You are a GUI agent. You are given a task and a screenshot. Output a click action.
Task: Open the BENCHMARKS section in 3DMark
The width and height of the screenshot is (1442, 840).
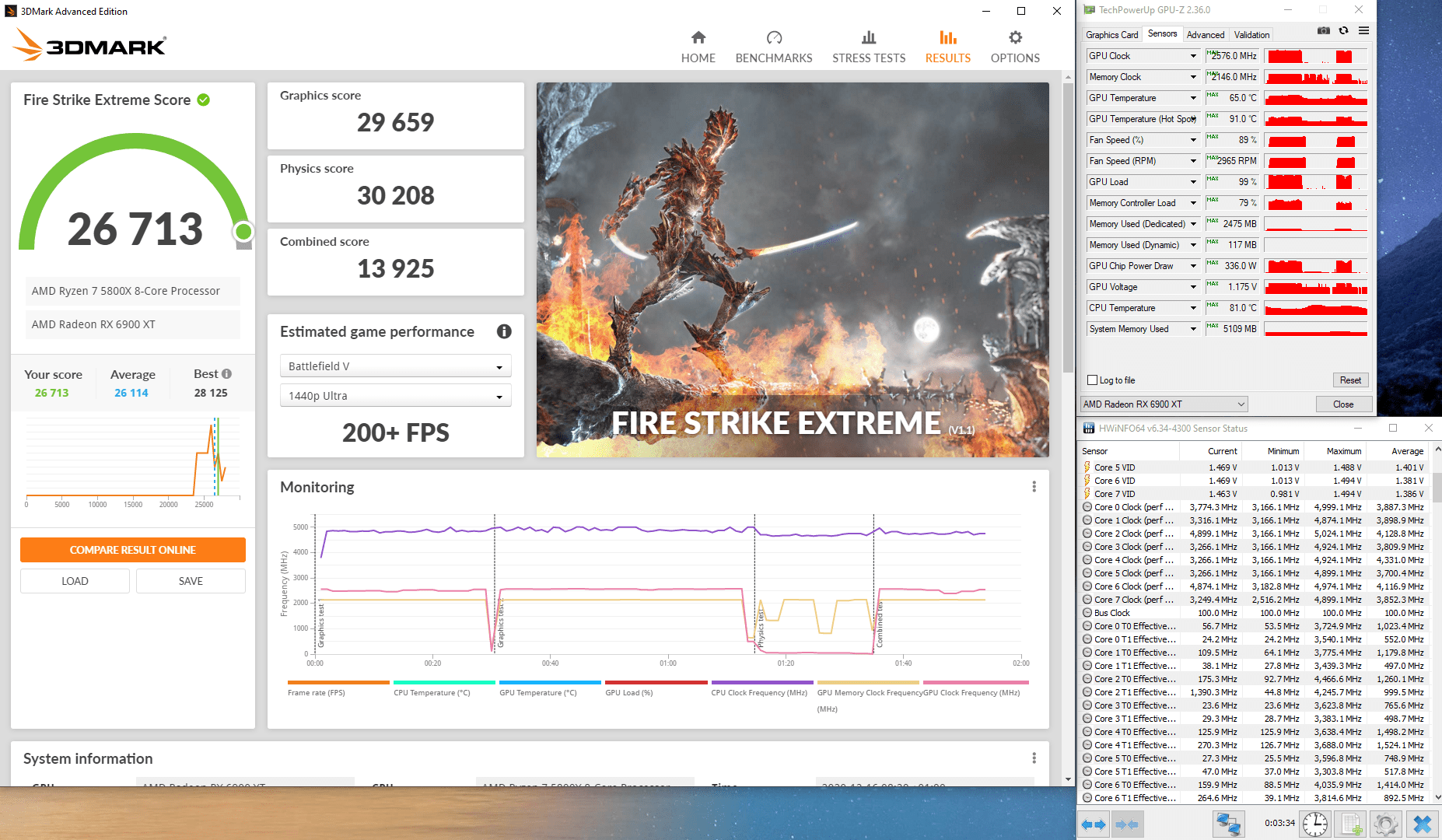click(774, 47)
